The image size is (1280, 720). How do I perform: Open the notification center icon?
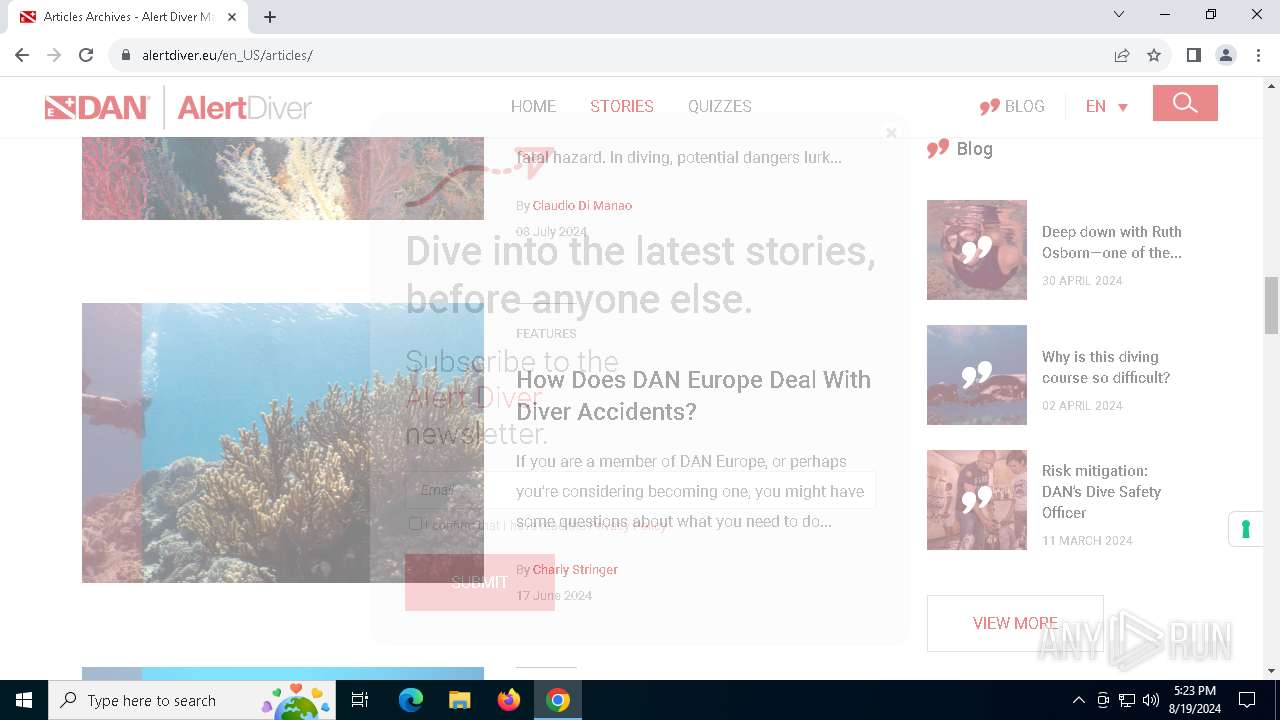click(x=1247, y=700)
